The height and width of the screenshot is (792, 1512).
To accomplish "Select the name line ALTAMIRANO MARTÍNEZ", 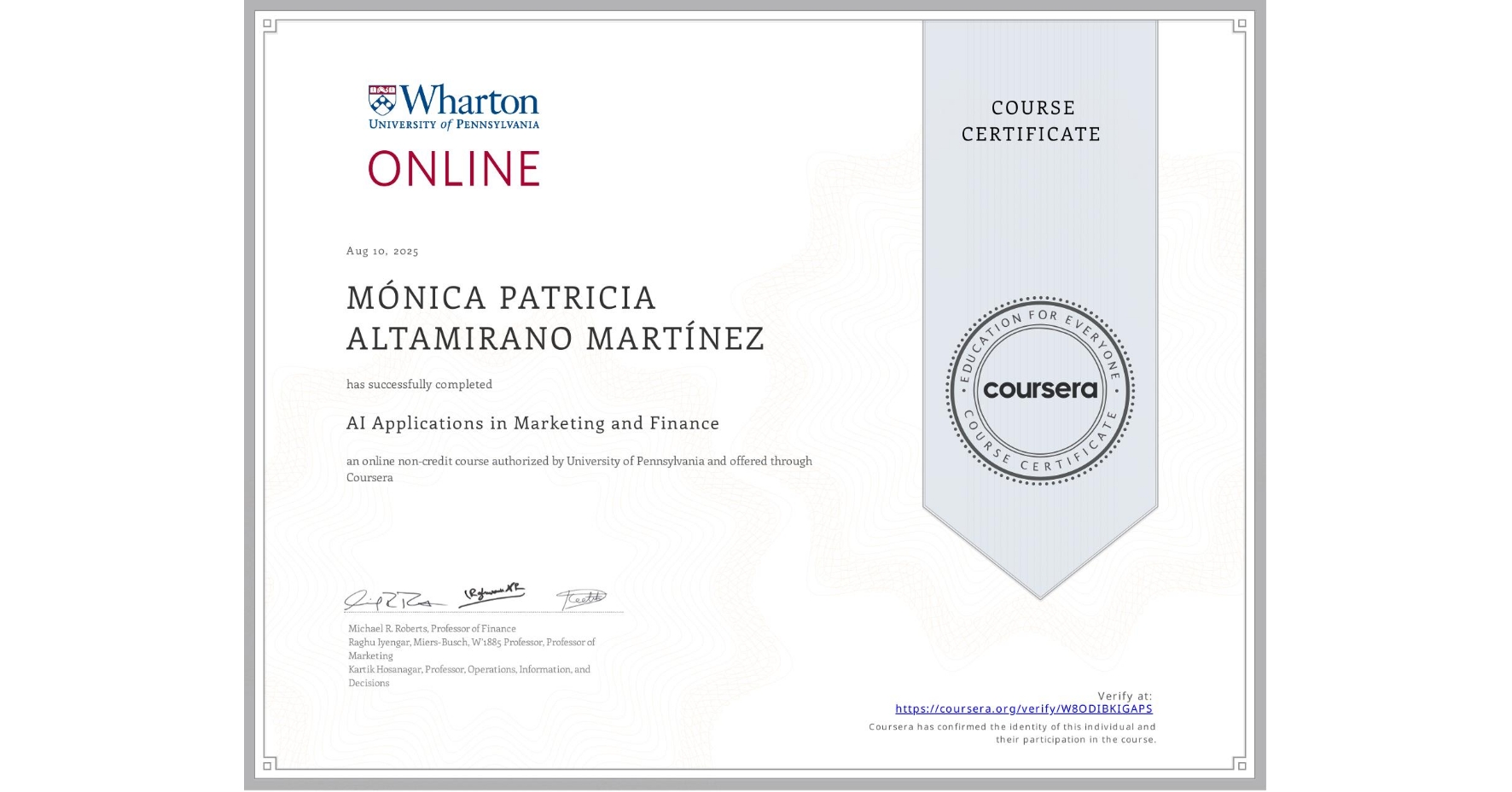I will tap(555, 338).
